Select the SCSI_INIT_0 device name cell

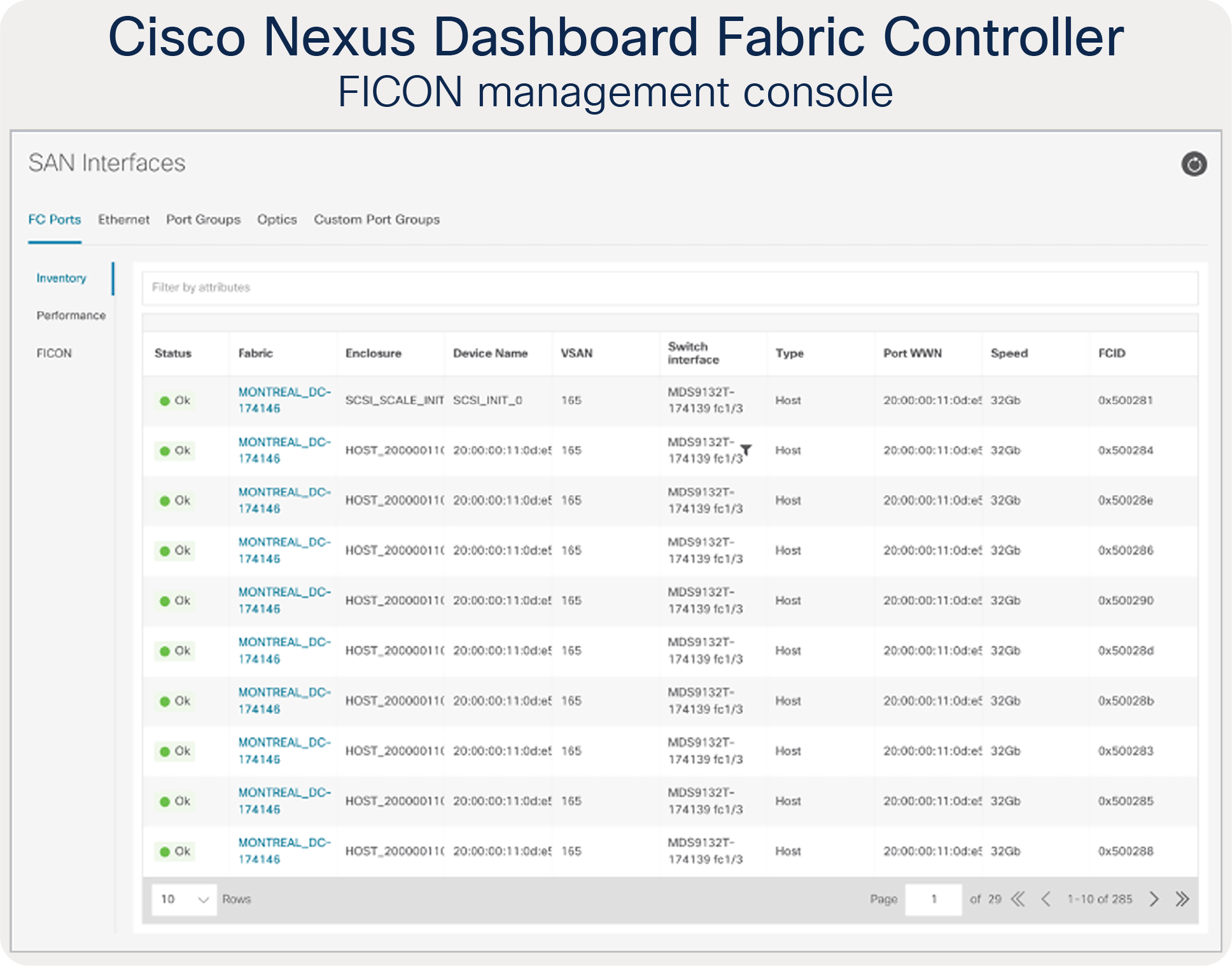click(488, 400)
